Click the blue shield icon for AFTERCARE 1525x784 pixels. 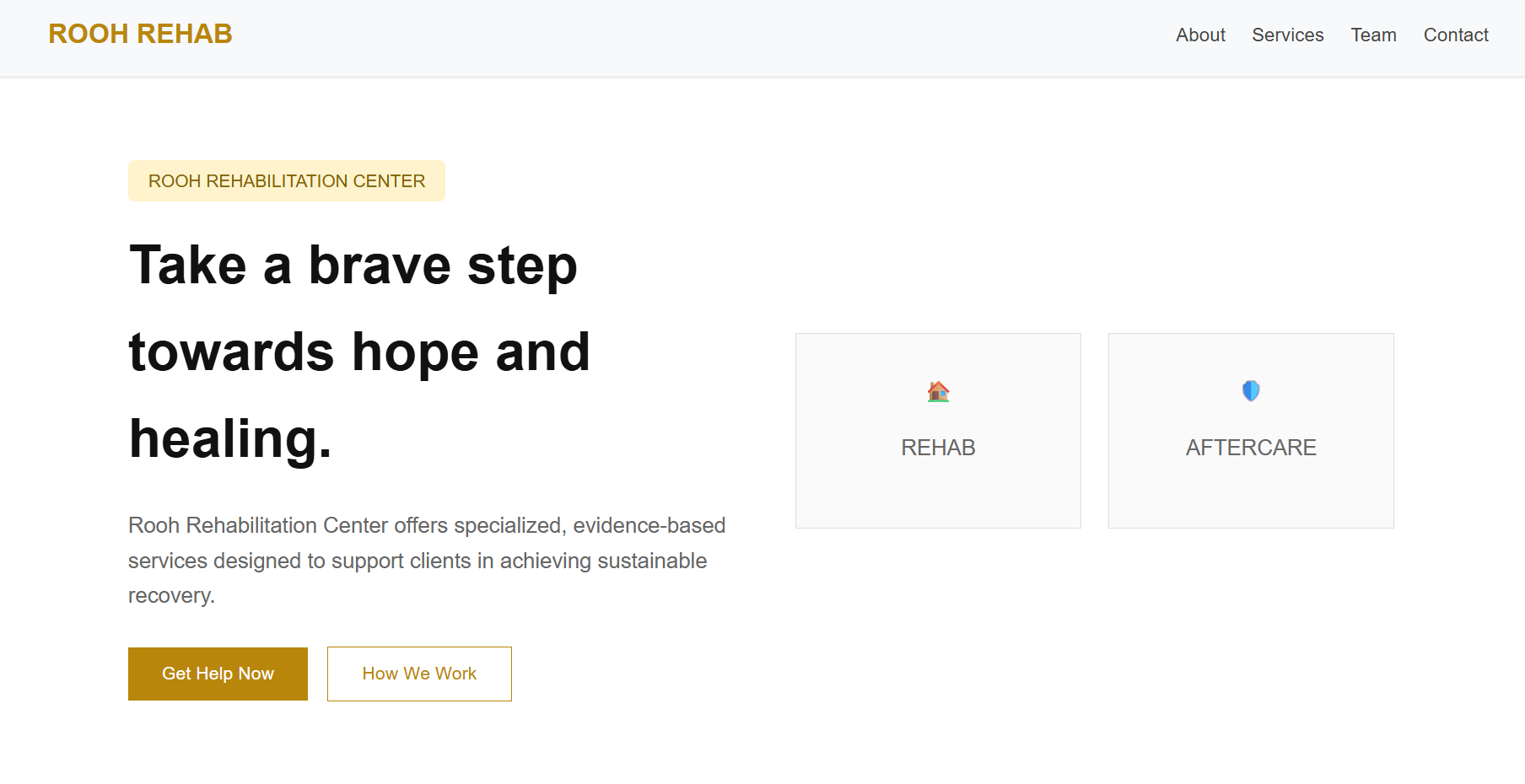1251,391
